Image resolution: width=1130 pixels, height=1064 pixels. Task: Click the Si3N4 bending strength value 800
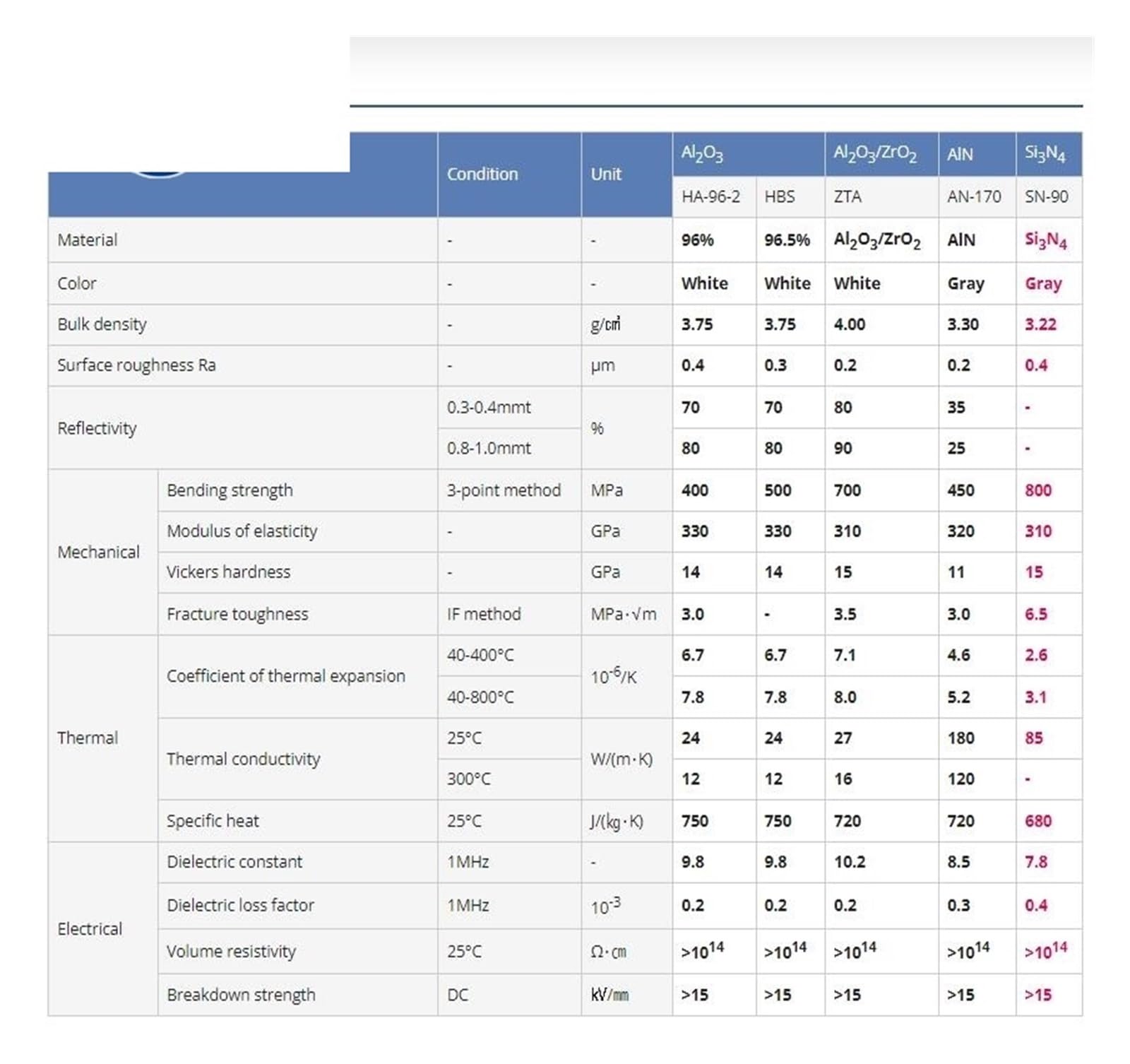1038,491
